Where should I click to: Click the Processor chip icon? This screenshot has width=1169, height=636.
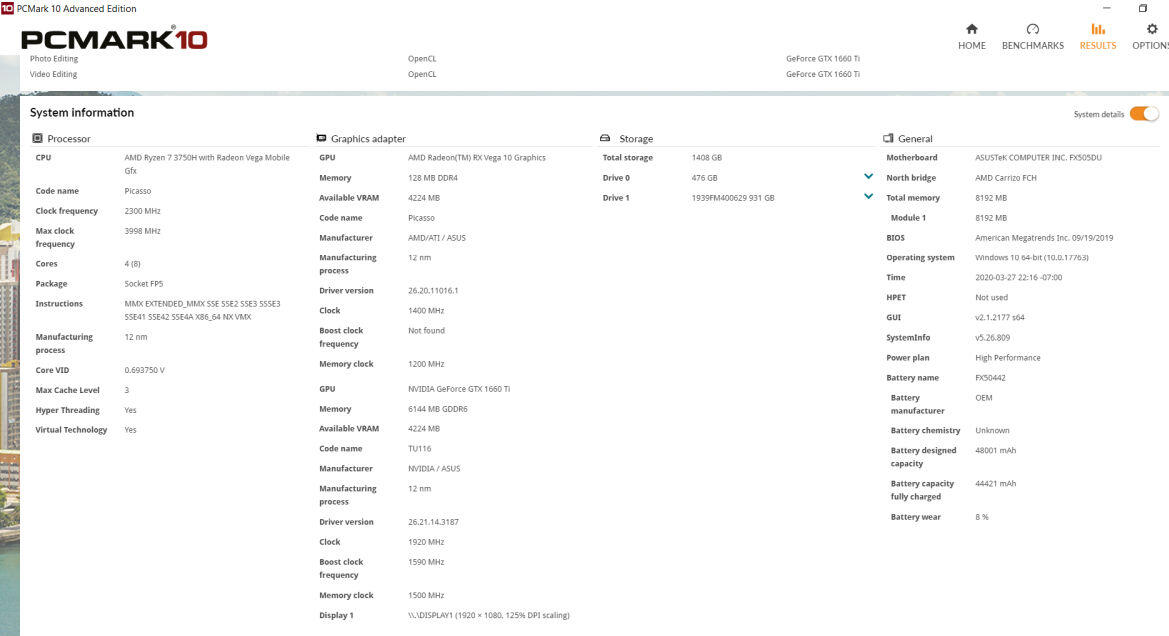point(37,138)
